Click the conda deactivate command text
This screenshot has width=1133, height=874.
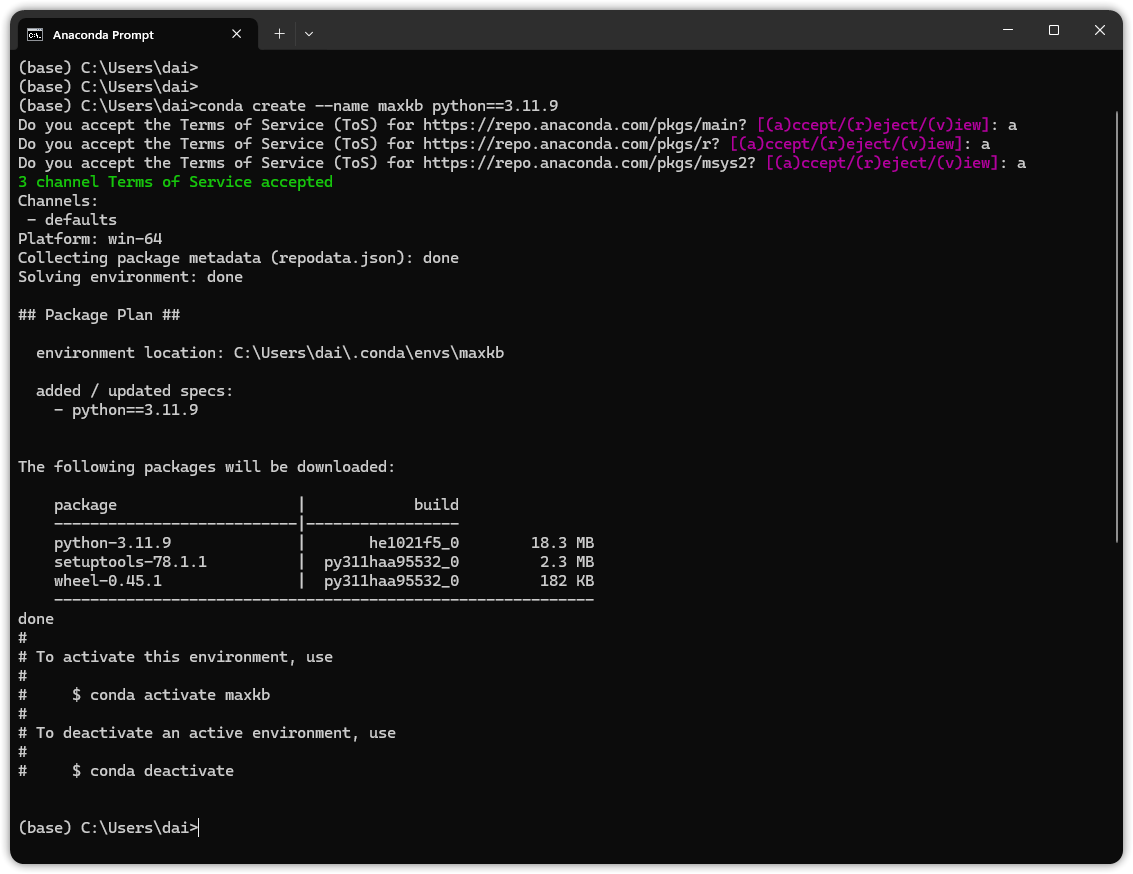click(x=155, y=770)
